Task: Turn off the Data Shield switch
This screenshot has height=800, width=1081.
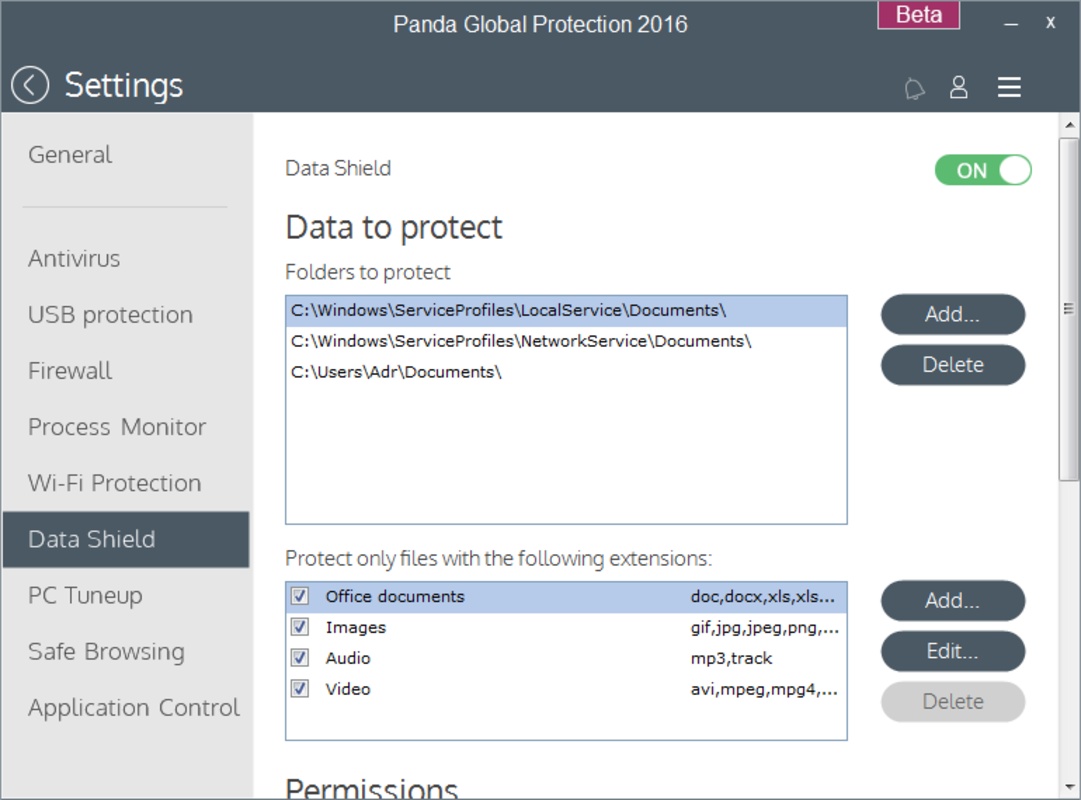Action: [983, 170]
